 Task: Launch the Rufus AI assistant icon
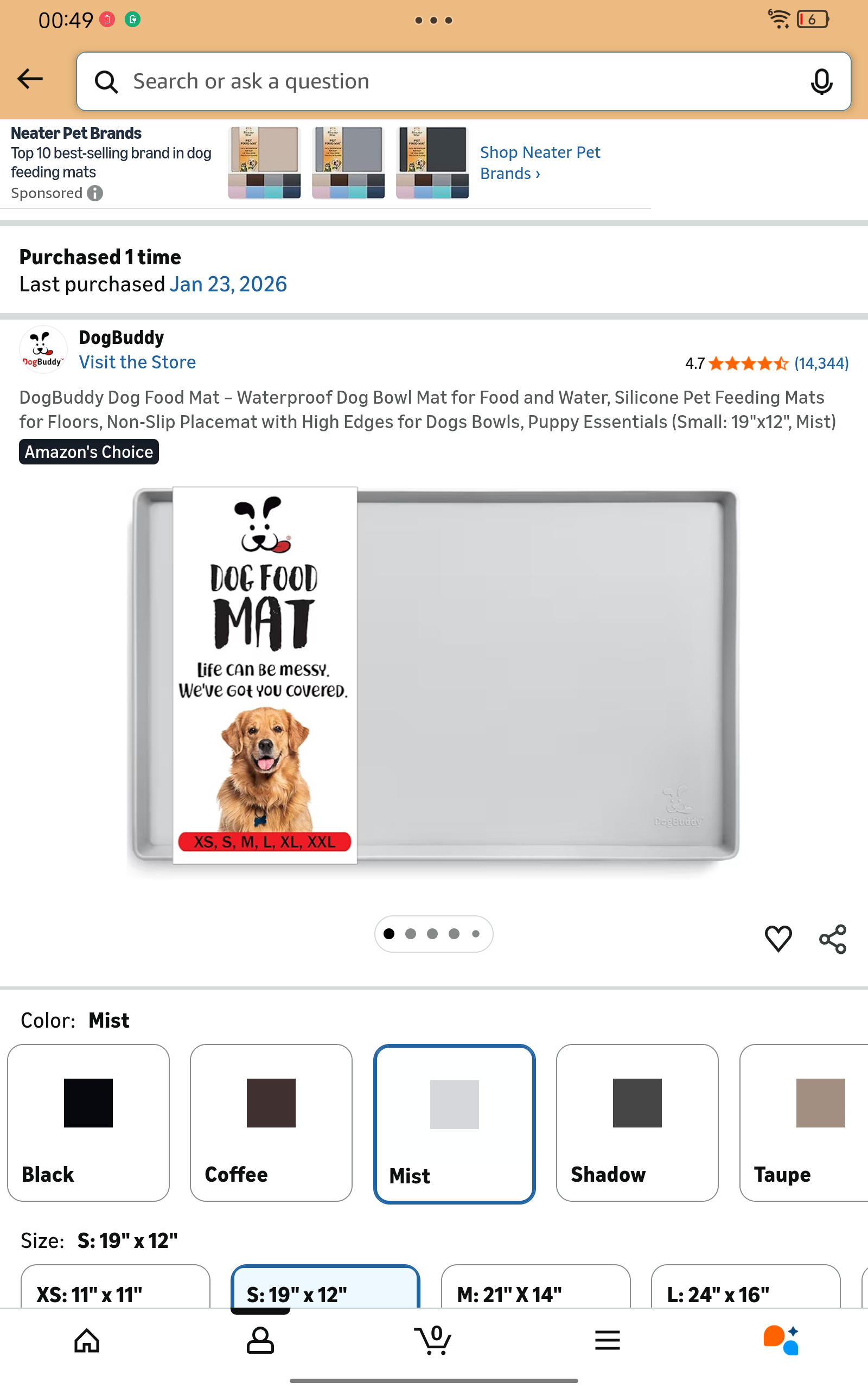[781, 1340]
